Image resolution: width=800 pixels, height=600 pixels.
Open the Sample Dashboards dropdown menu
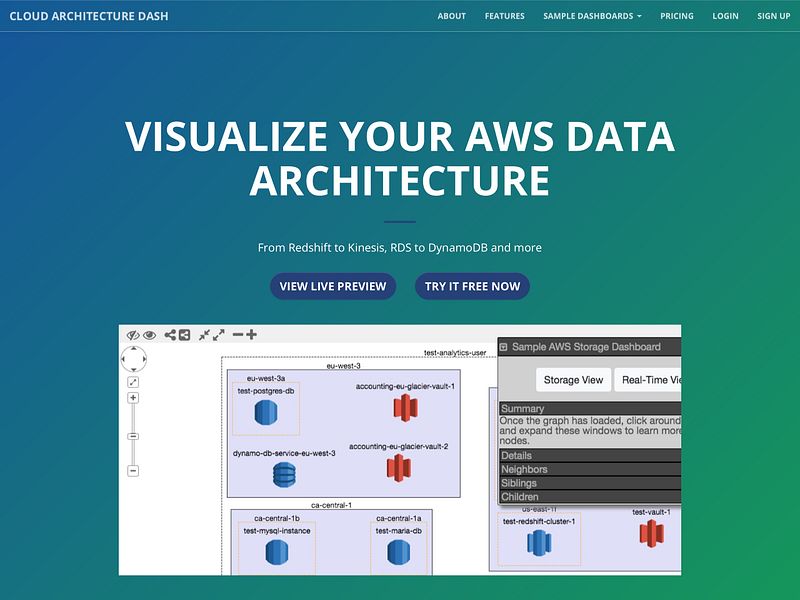pos(592,16)
